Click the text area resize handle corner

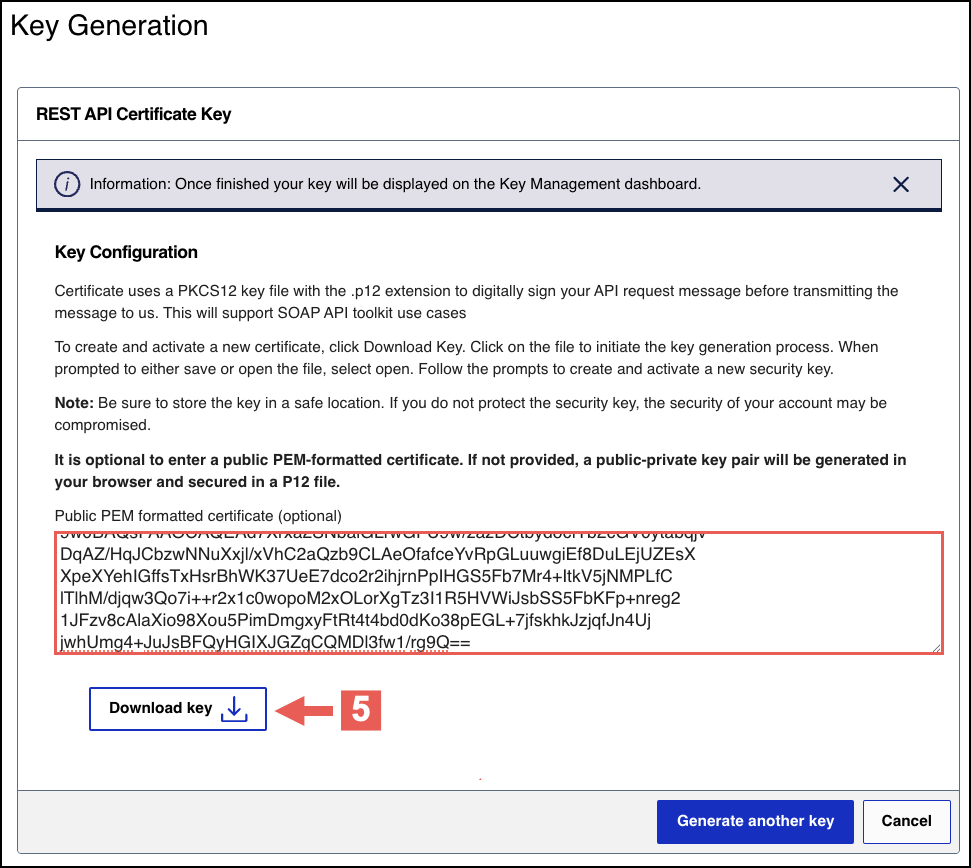coord(936,648)
